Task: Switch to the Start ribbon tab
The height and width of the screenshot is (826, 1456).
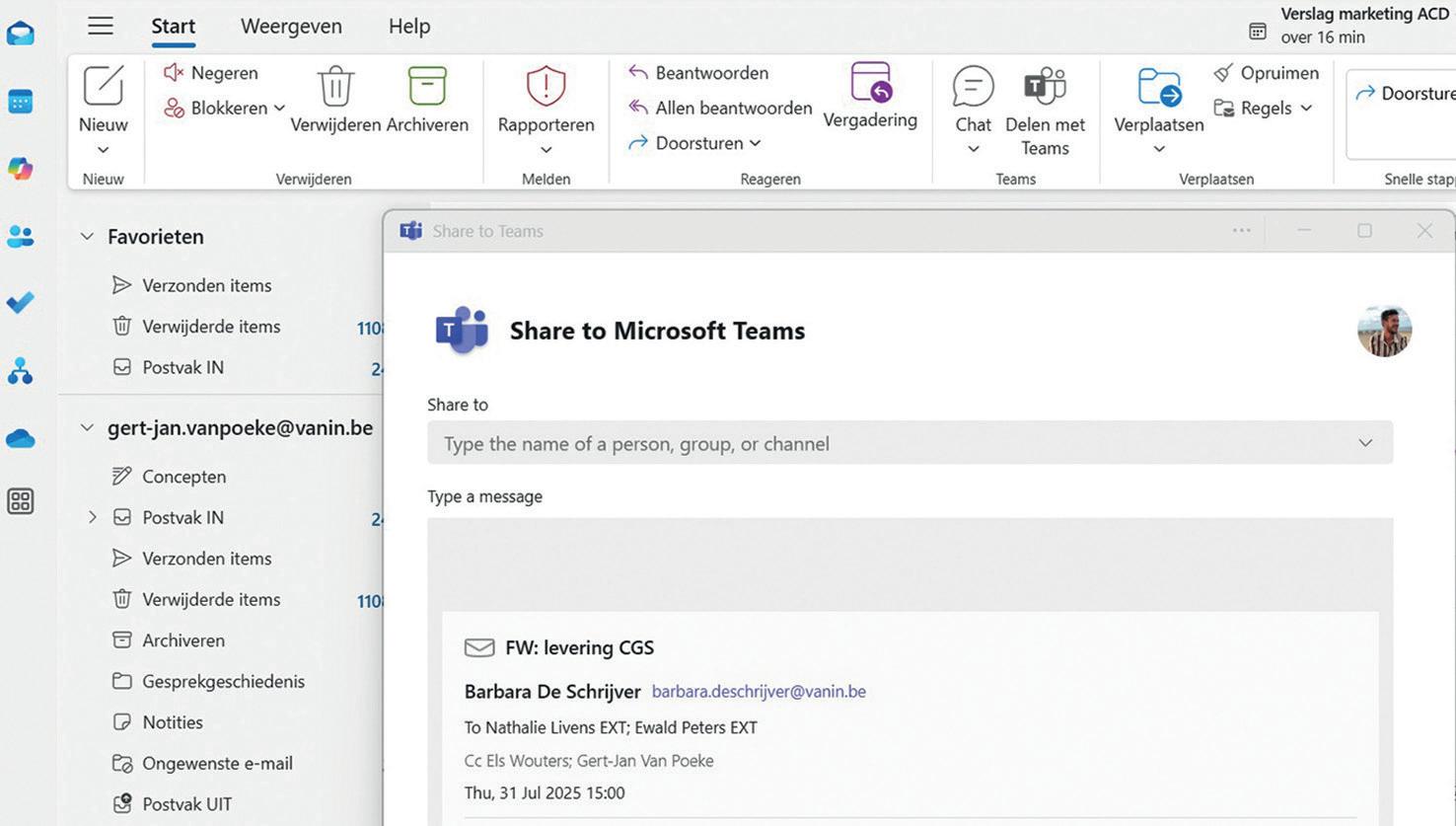Action: pyautogui.click(x=173, y=27)
